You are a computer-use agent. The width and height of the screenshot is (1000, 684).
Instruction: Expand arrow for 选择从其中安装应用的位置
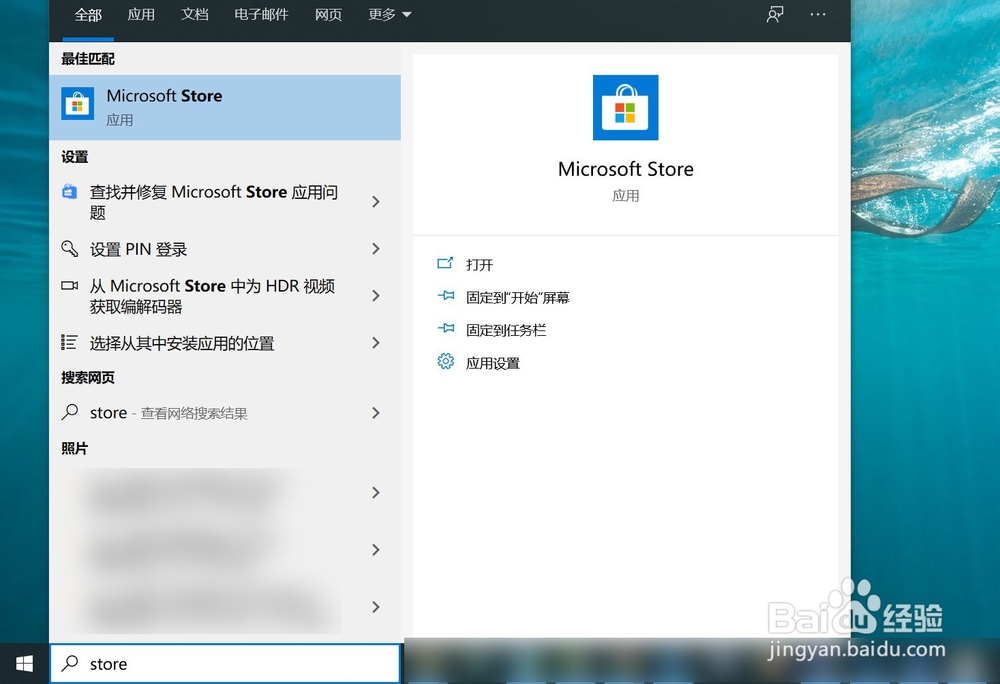pyautogui.click(x=376, y=343)
